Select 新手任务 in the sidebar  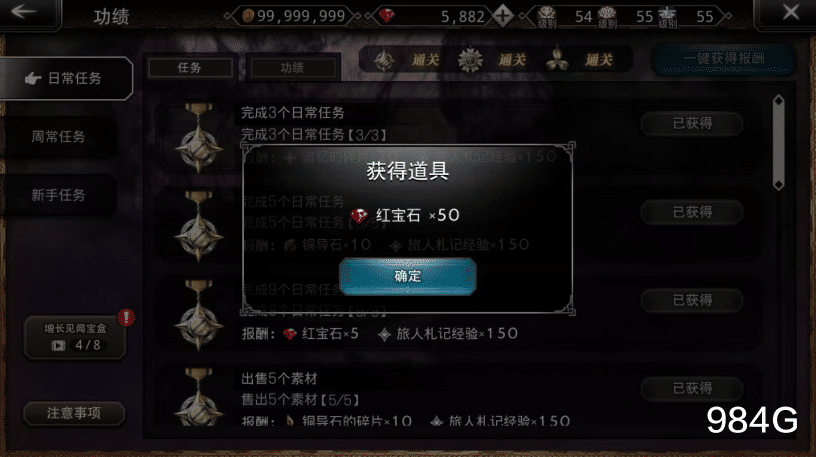58,195
